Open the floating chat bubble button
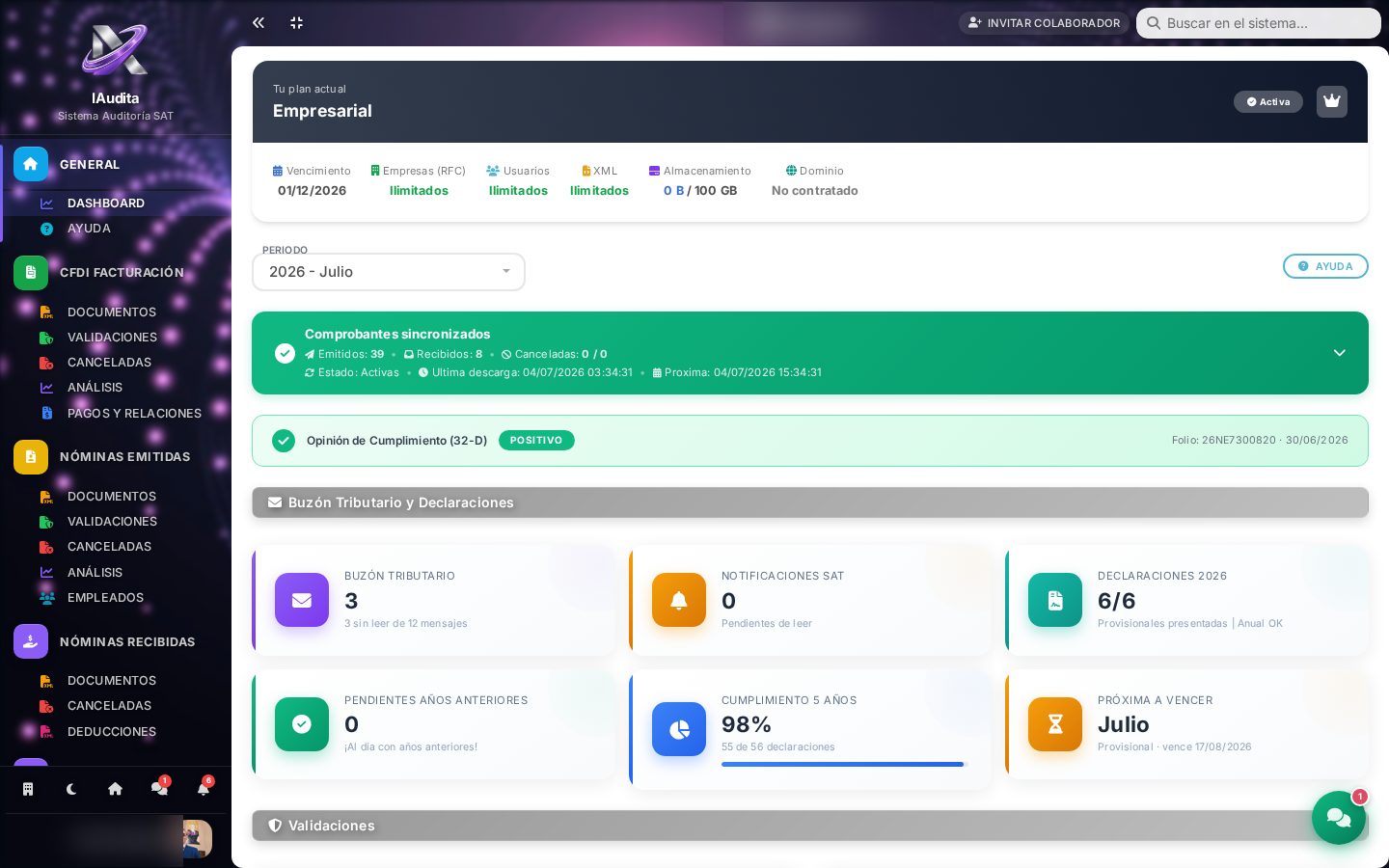Image resolution: width=1389 pixels, height=868 pixels. pyautogui.click(x=1339, y=818)
